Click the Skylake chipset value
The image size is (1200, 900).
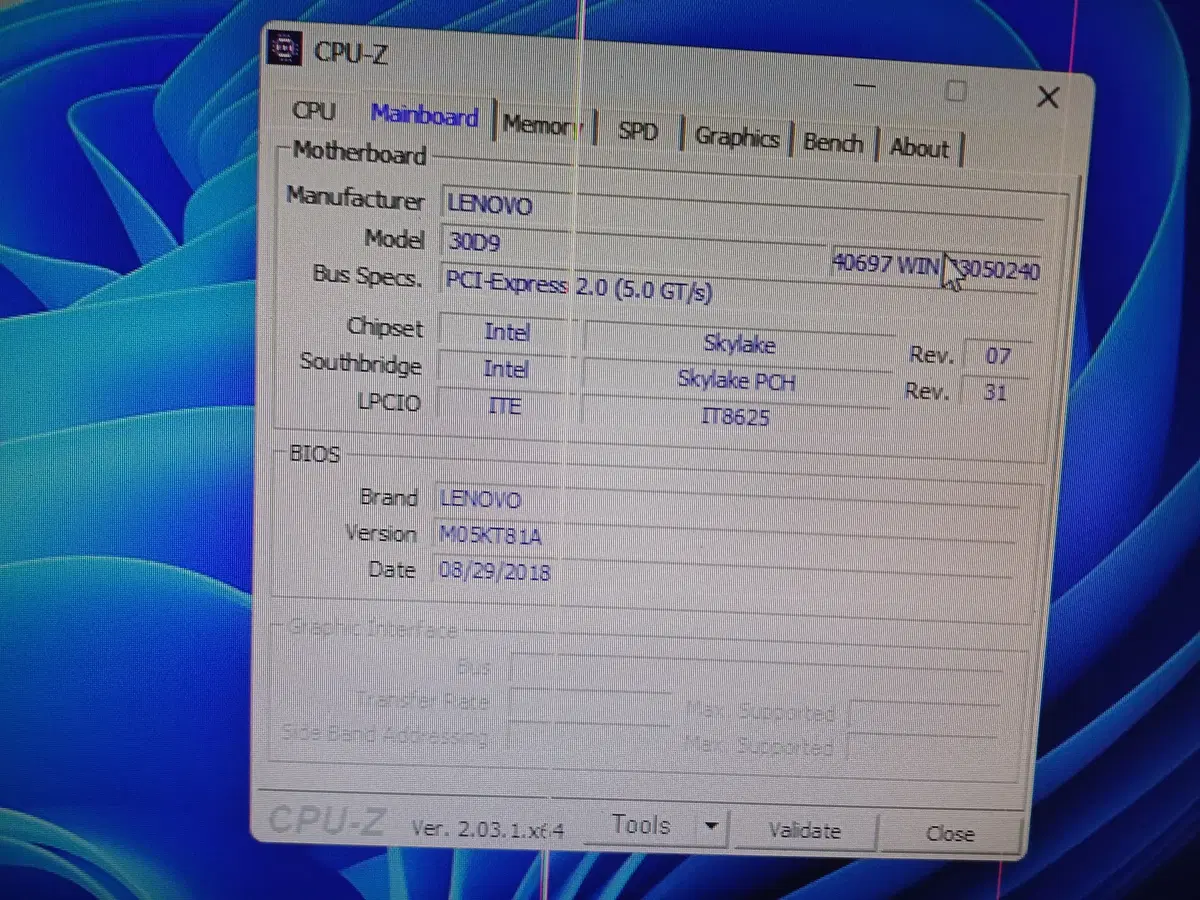tap(738, 343)
